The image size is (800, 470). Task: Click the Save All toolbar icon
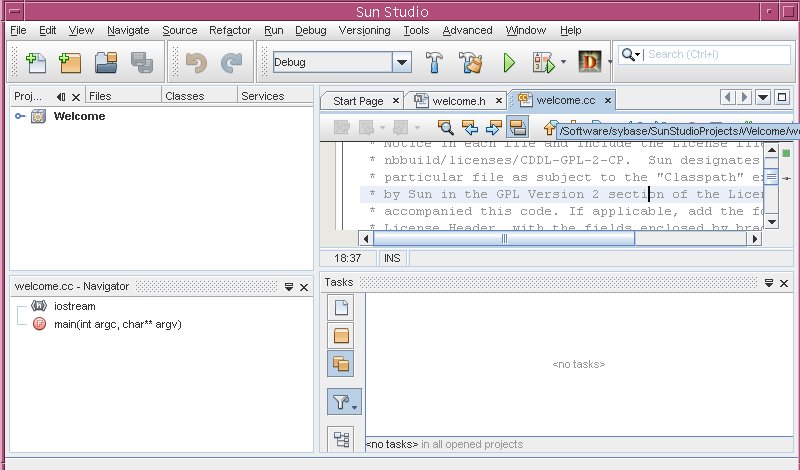coord(141,63)
